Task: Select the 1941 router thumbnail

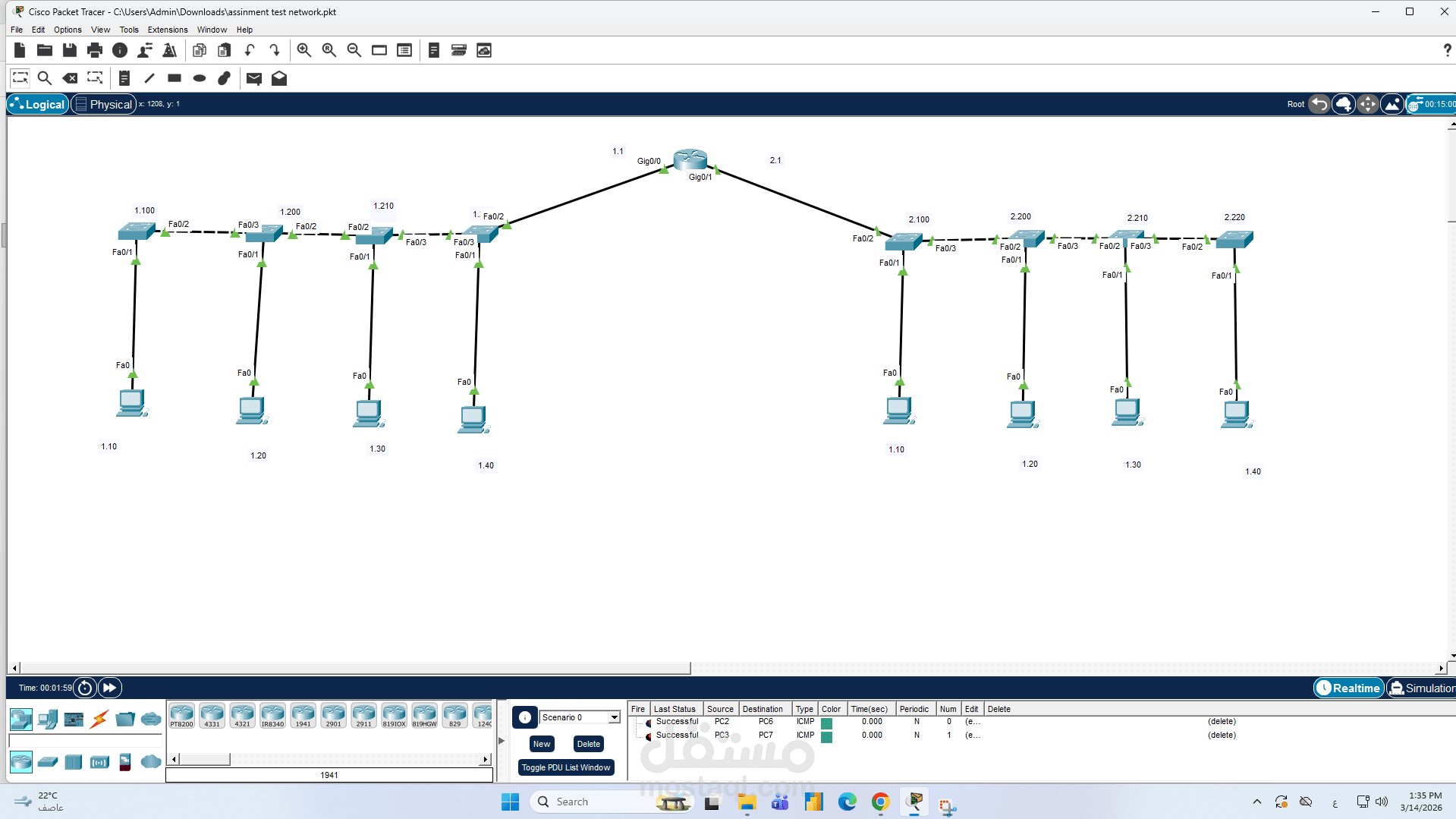Action: (x=303, y=714)
